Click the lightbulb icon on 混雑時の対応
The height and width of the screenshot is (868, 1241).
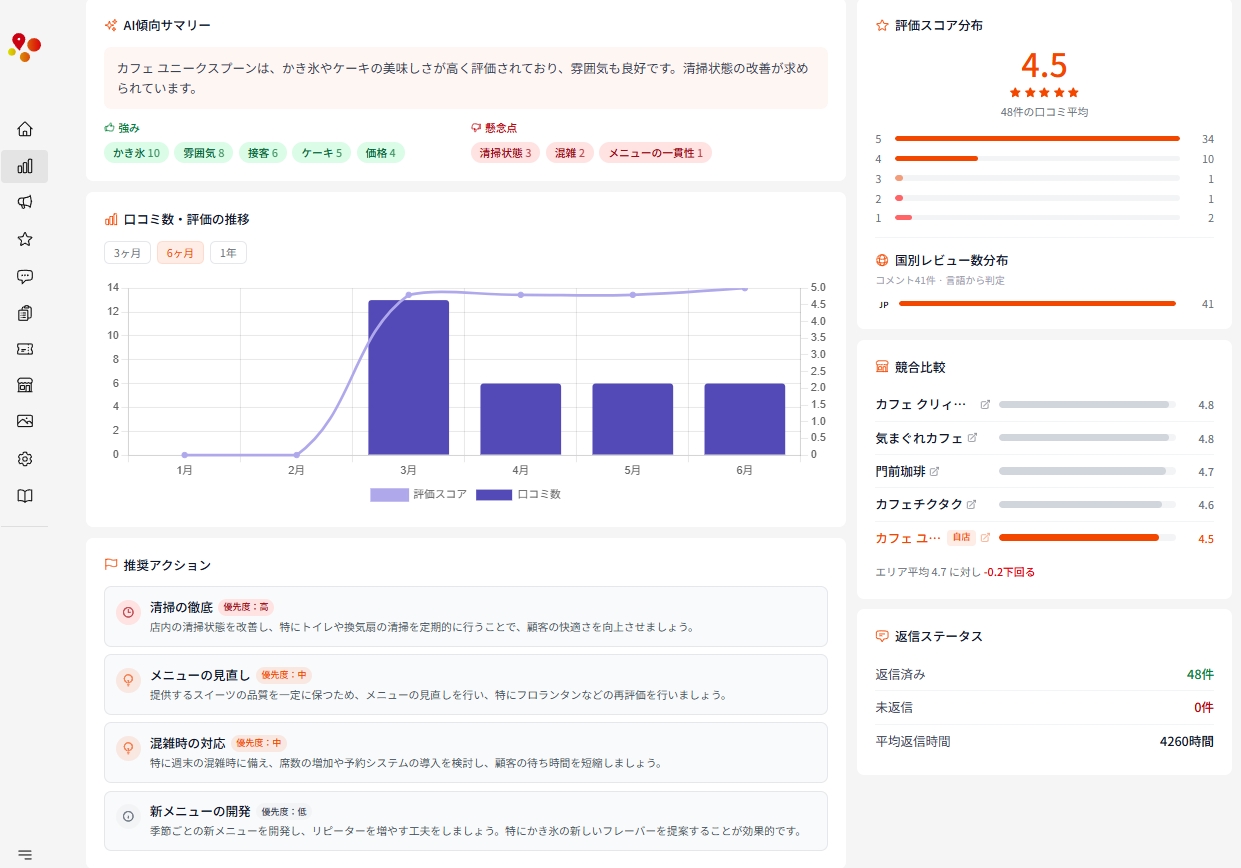(128, 749)
